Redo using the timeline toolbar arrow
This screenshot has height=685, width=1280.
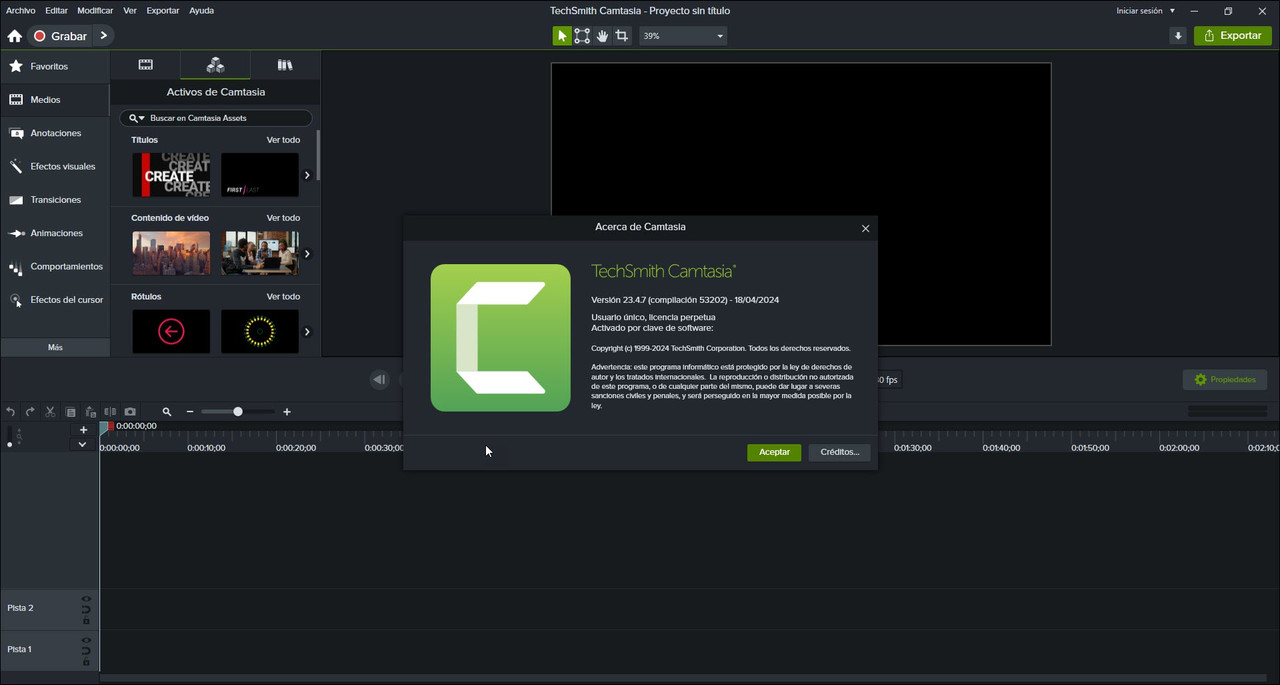(x=30, y=412)
